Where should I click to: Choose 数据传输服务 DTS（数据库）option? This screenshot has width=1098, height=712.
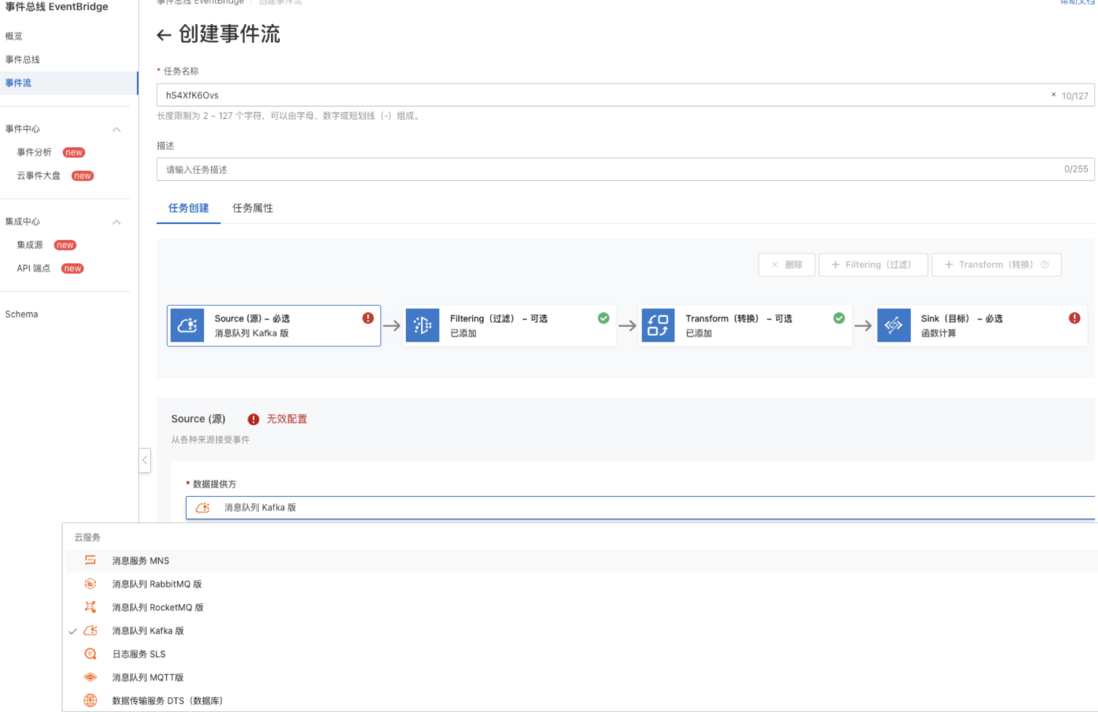(x=580, y=701)
